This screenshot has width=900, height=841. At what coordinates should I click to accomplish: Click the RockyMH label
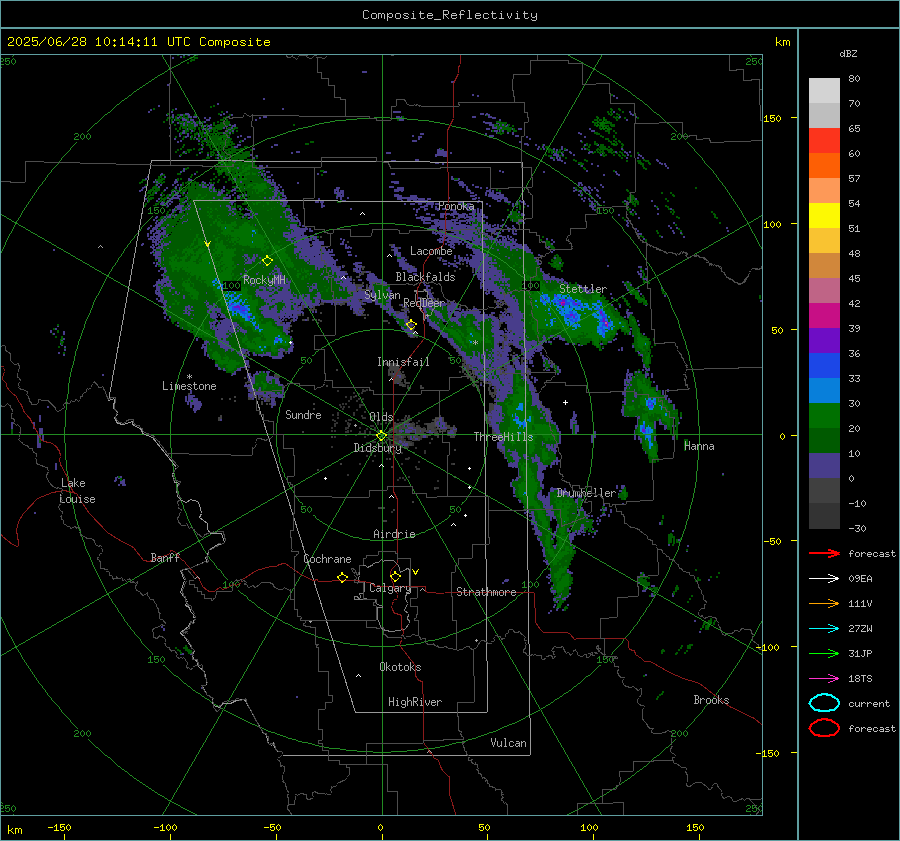264,280
